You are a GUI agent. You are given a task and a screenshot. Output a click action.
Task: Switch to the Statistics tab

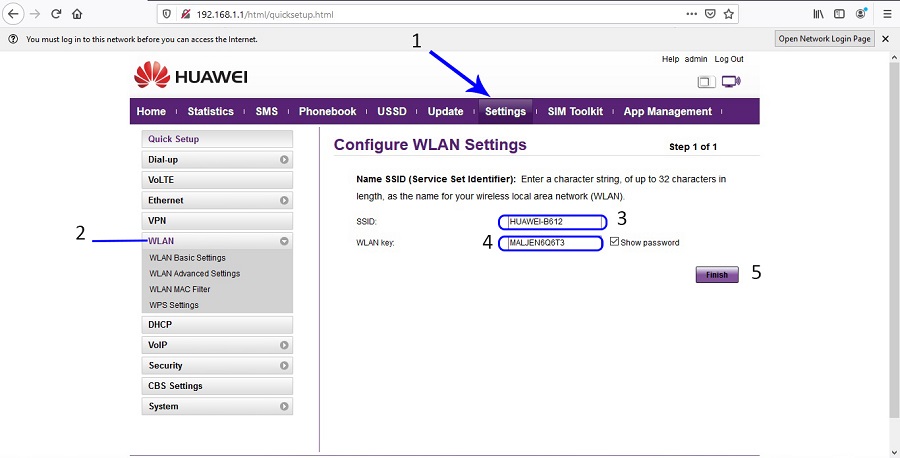211,111
